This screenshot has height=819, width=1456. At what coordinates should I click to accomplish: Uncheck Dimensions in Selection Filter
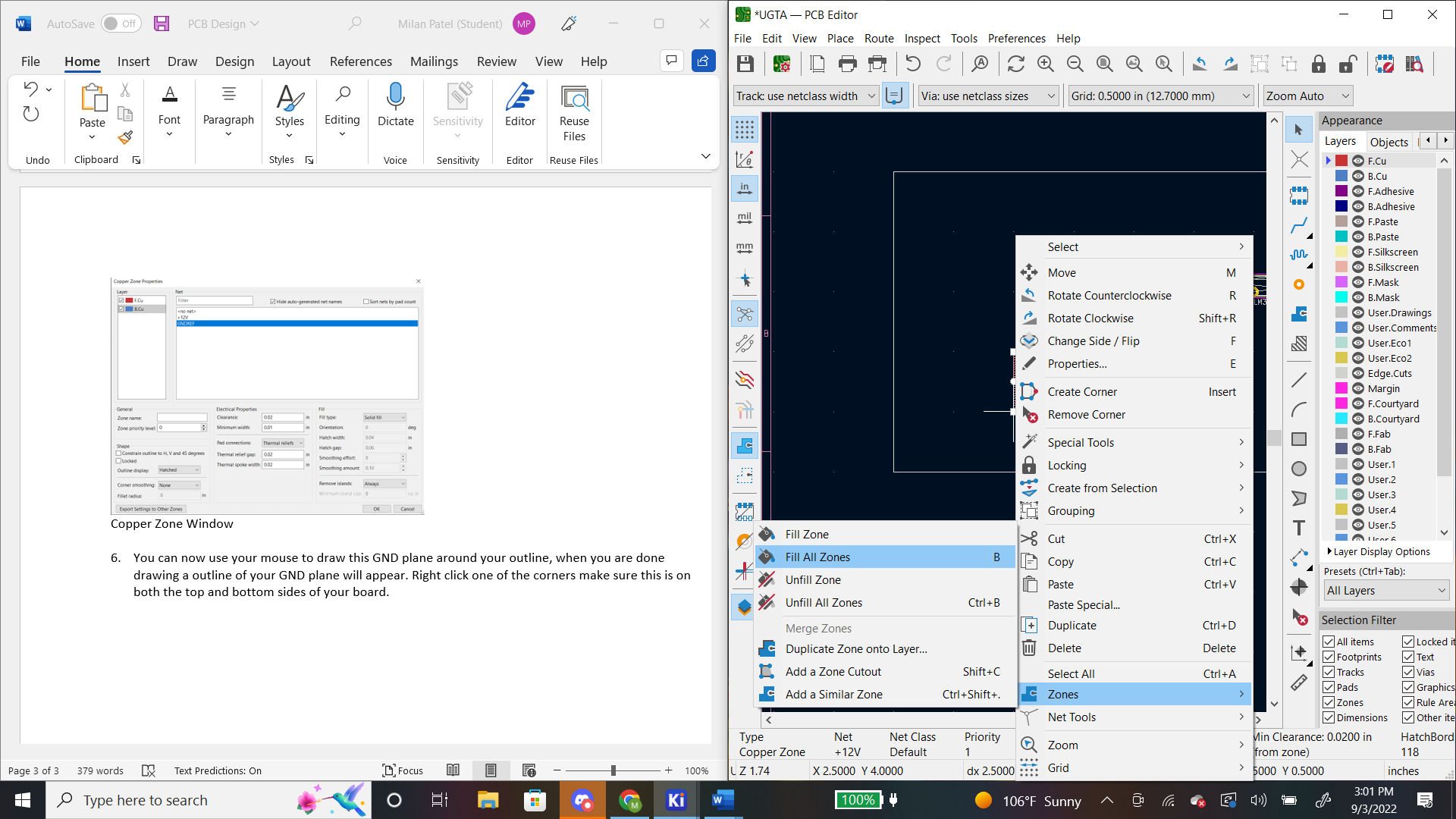tap(1329, 717)
